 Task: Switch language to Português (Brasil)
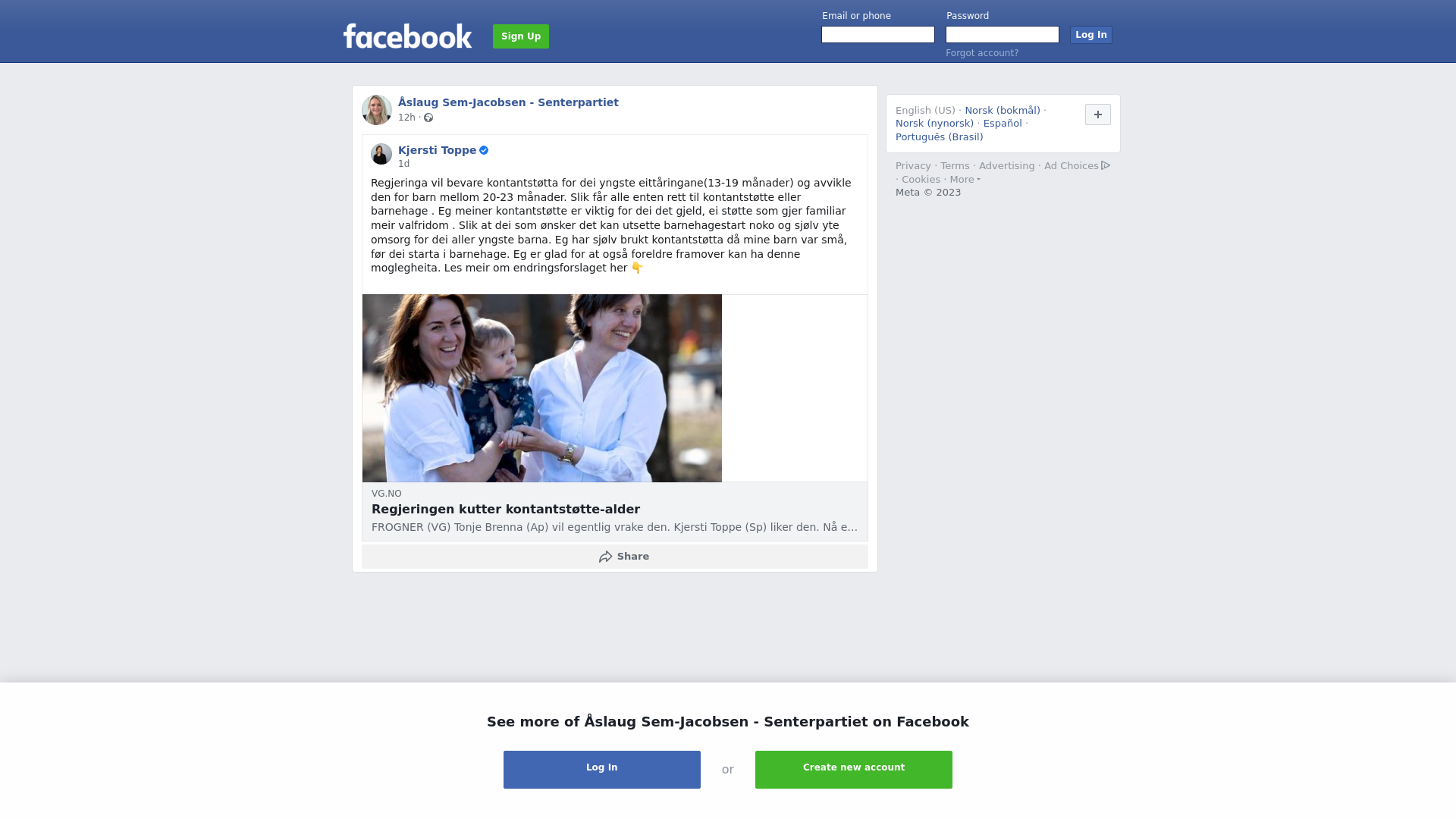[940, 137]
